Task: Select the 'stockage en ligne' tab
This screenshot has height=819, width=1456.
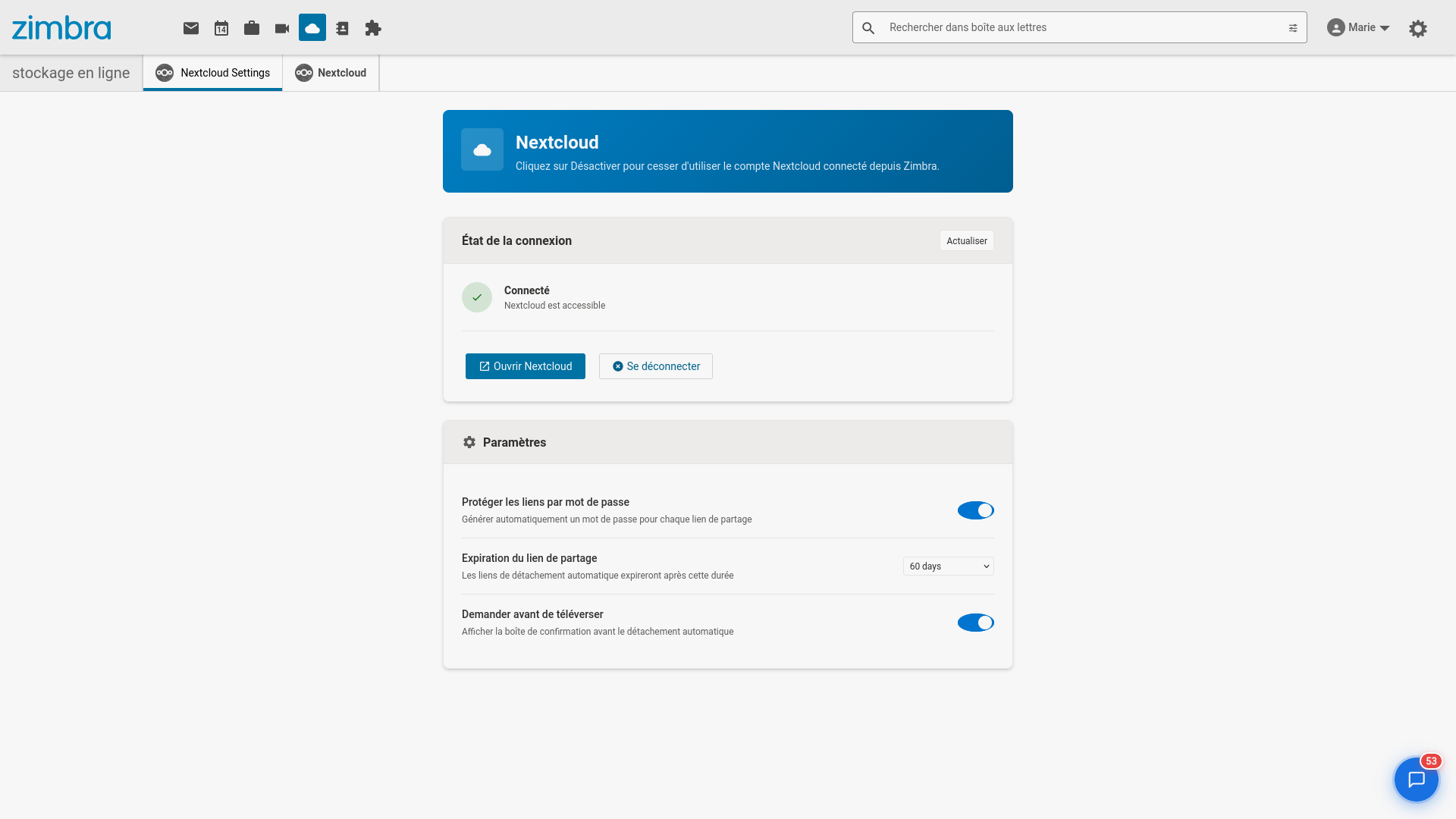Action: [71, 73]
